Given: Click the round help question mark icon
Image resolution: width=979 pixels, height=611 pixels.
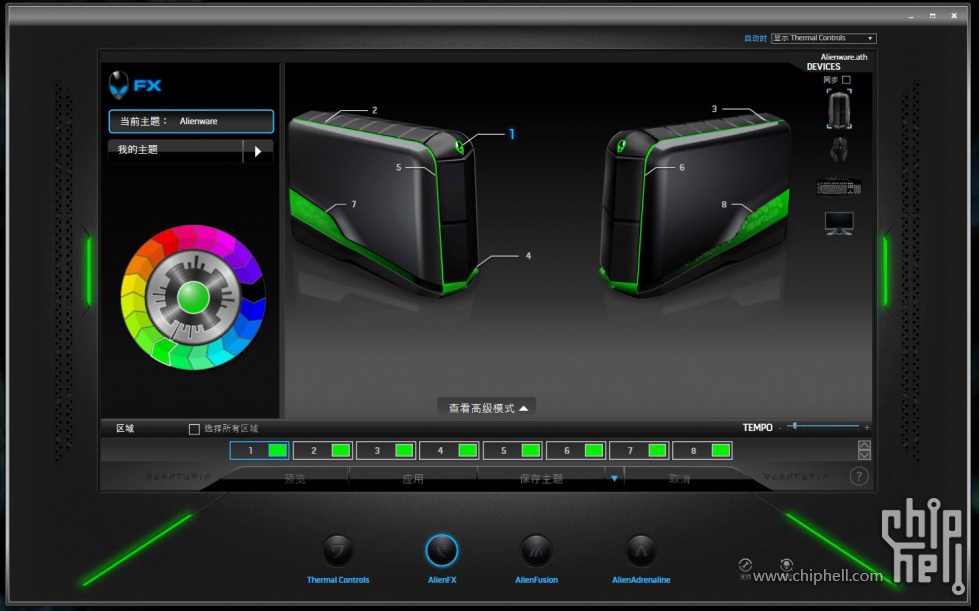Looking at the screenshot, I should pyautogui.click(x=859, y=477).
